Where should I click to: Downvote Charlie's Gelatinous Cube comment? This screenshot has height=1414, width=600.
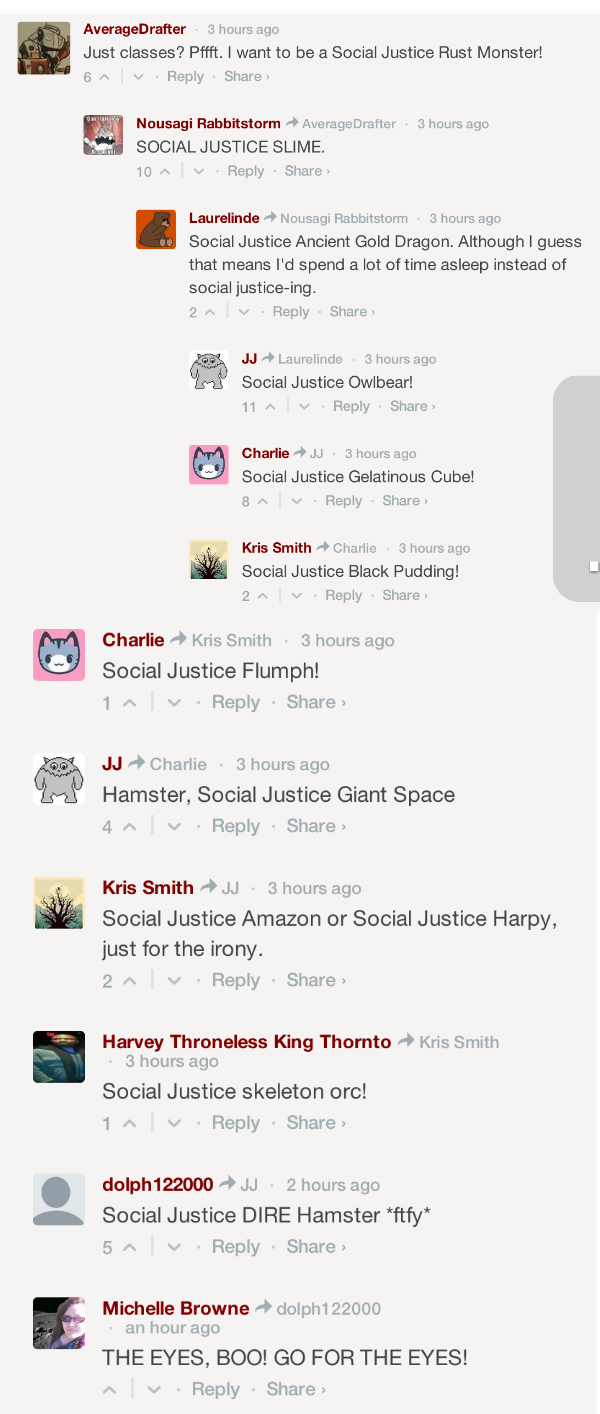(296, 501)
